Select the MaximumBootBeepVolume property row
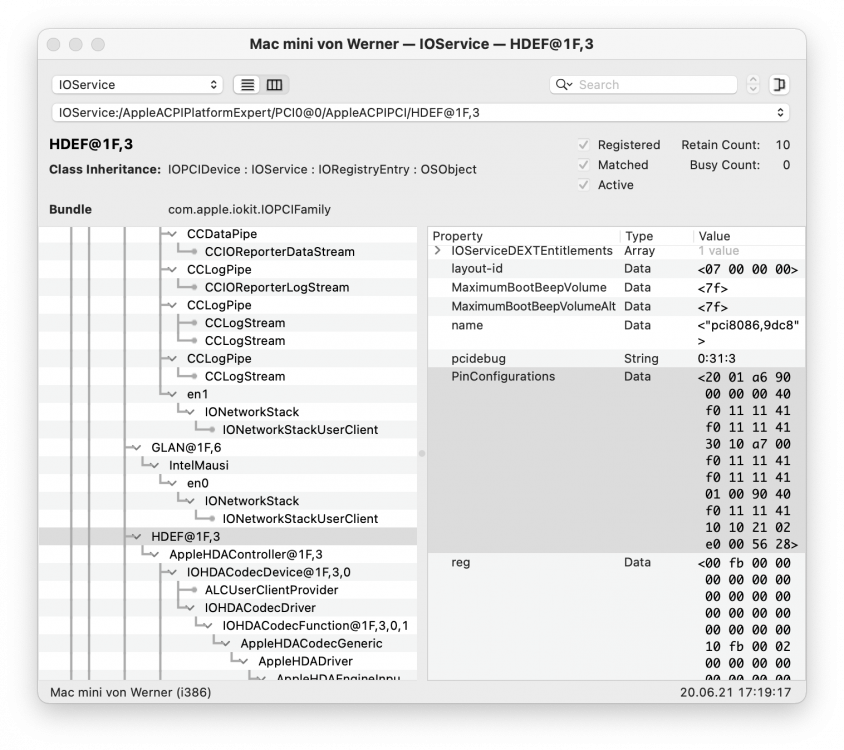The width and height of the screenshot is (844, 750). [x=617, y=288]
